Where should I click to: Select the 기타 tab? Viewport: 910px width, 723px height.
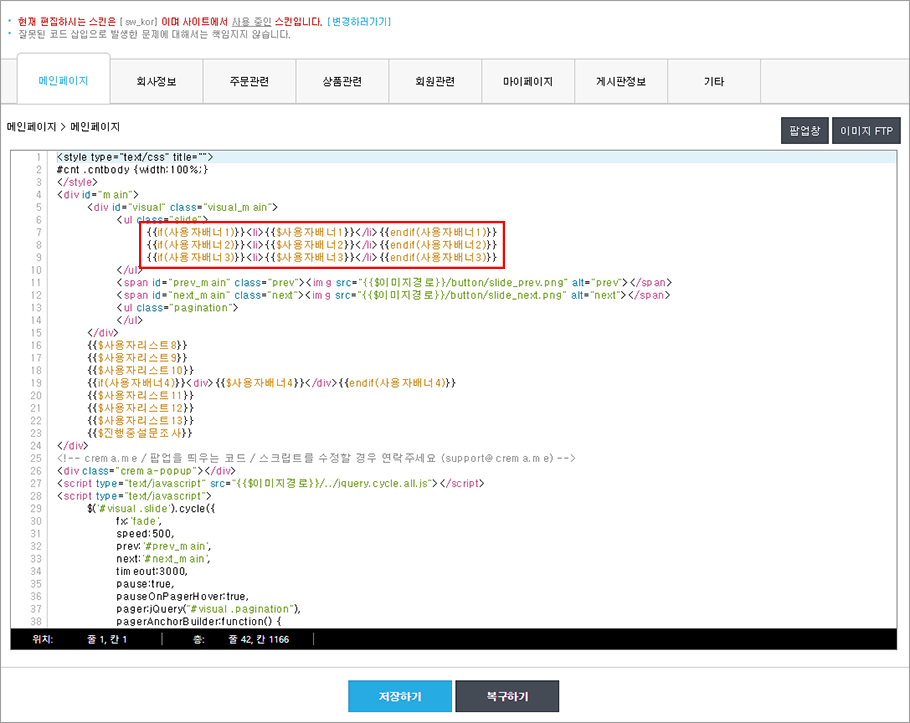(x=714, y=82)
